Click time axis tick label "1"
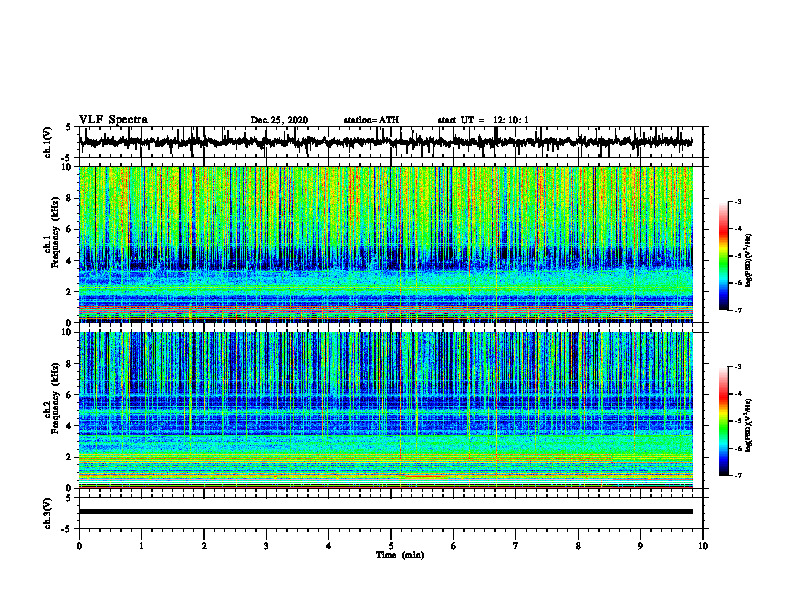The height and width of the screenshot is (612, 792). coord(141,546)
